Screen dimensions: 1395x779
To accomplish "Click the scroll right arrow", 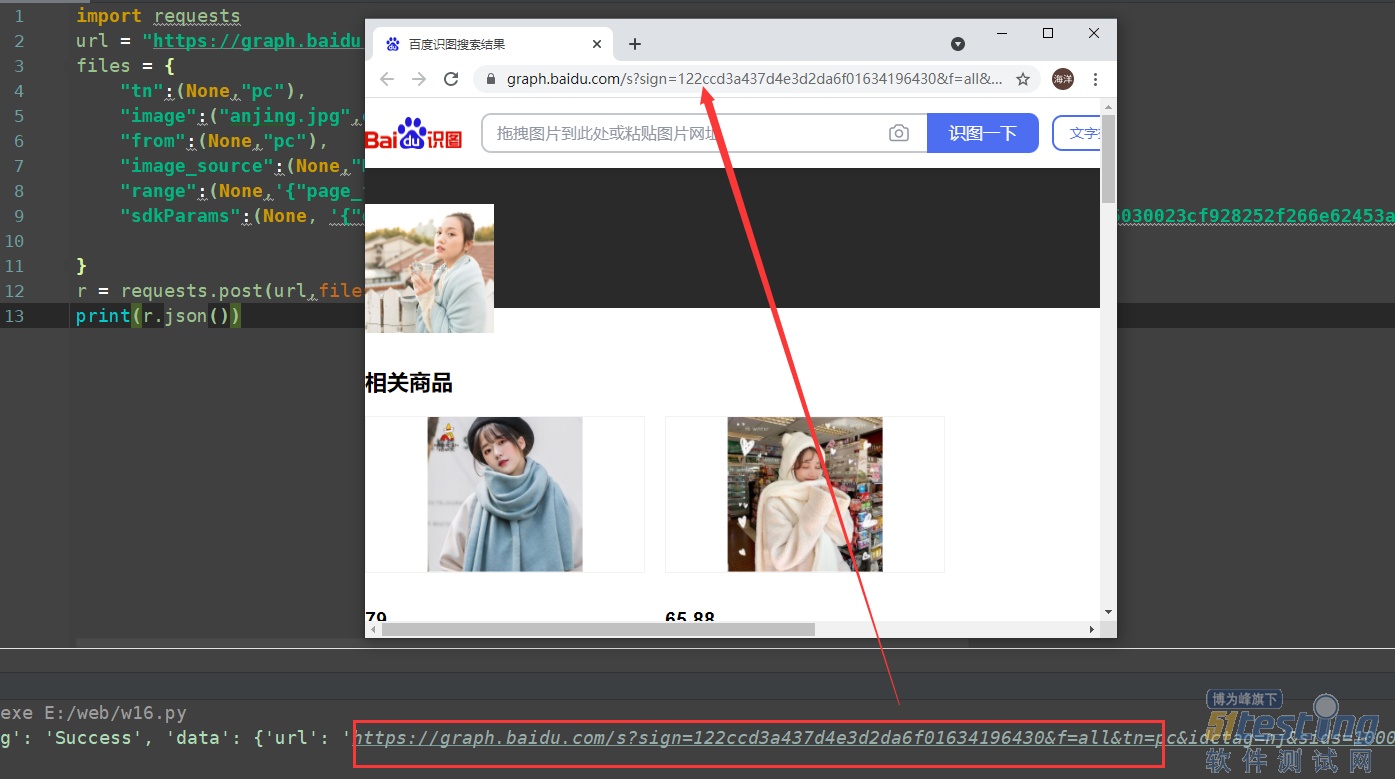I will pyautogui.click(x=1092, y=629).
